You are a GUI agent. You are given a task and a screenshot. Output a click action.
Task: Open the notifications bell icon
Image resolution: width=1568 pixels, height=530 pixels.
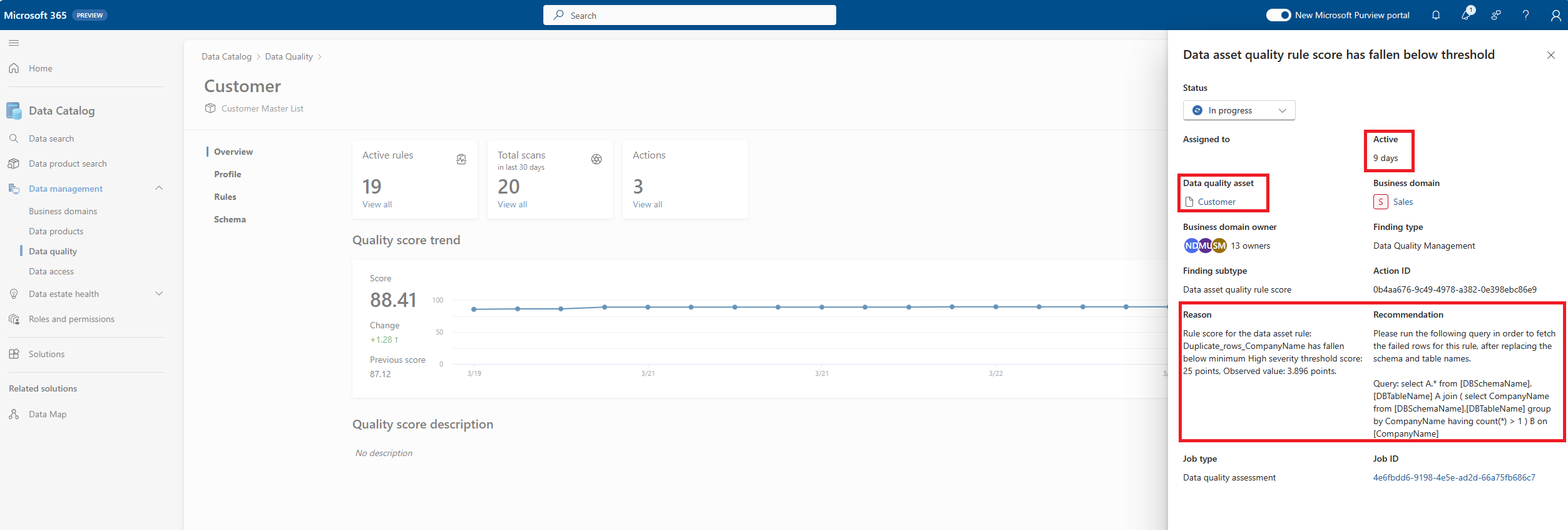coord(1436,15)
